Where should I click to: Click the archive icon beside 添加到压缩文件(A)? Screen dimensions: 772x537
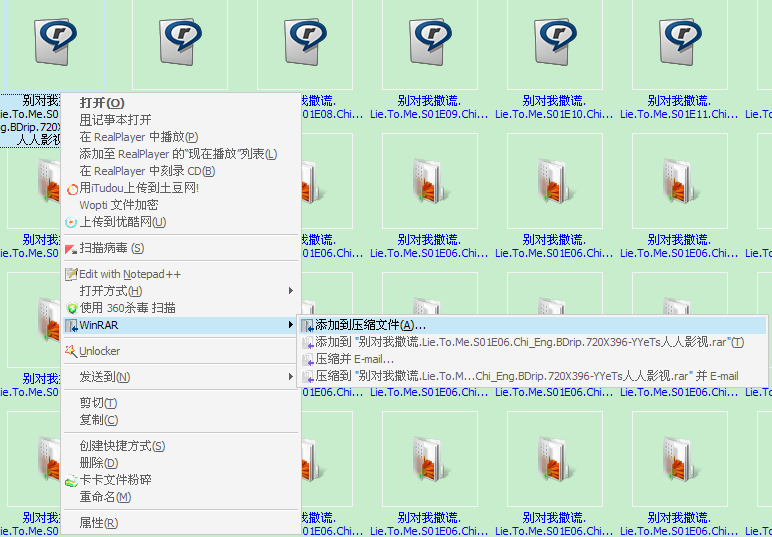308,325
